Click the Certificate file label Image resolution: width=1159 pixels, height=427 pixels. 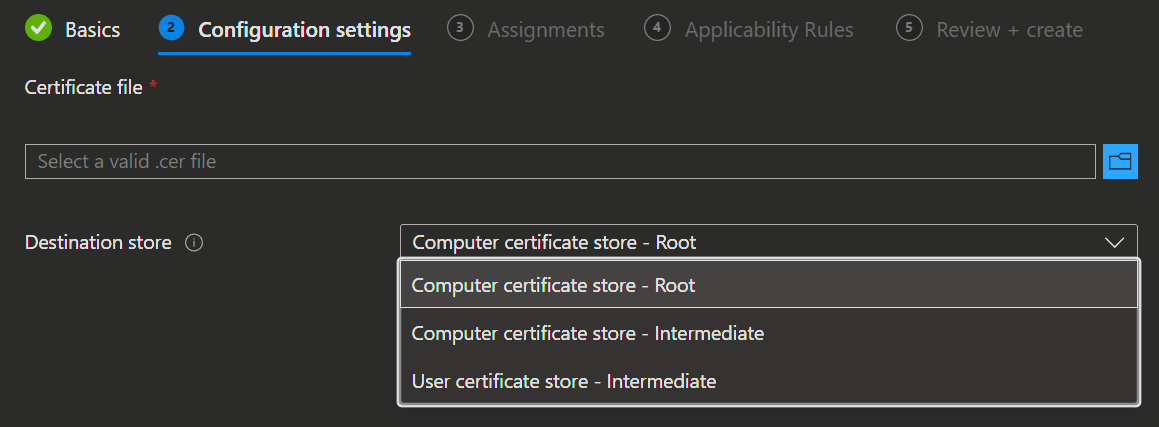coord(84,87)
